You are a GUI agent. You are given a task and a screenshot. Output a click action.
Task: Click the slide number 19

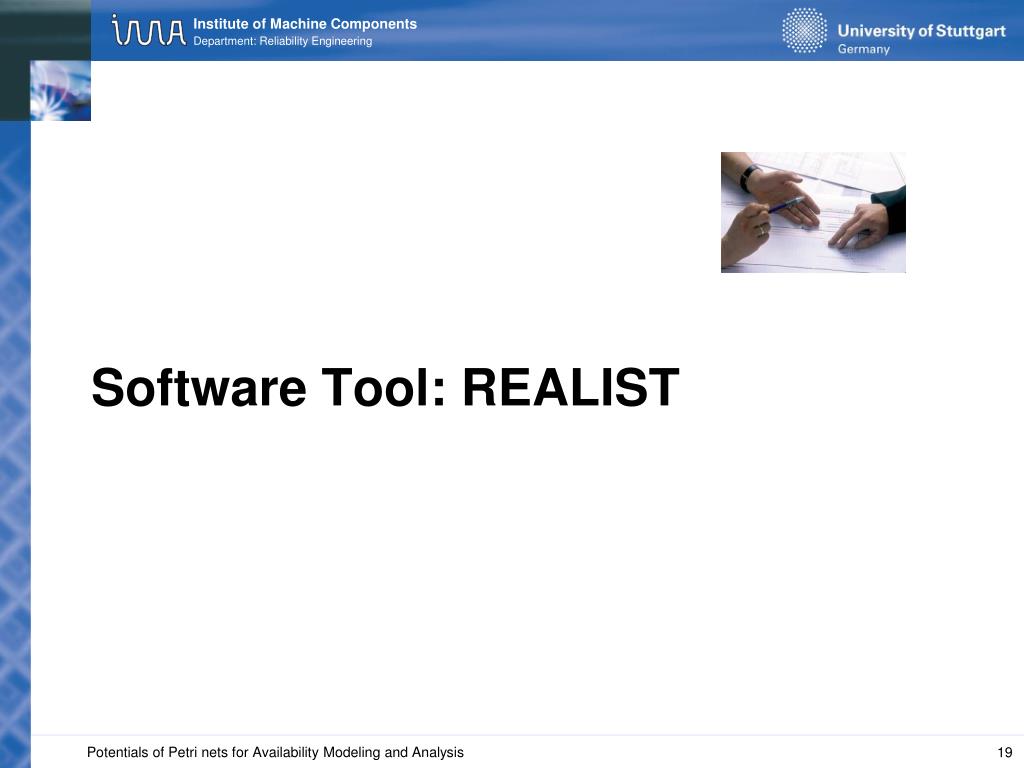[x=1004, y=752]
